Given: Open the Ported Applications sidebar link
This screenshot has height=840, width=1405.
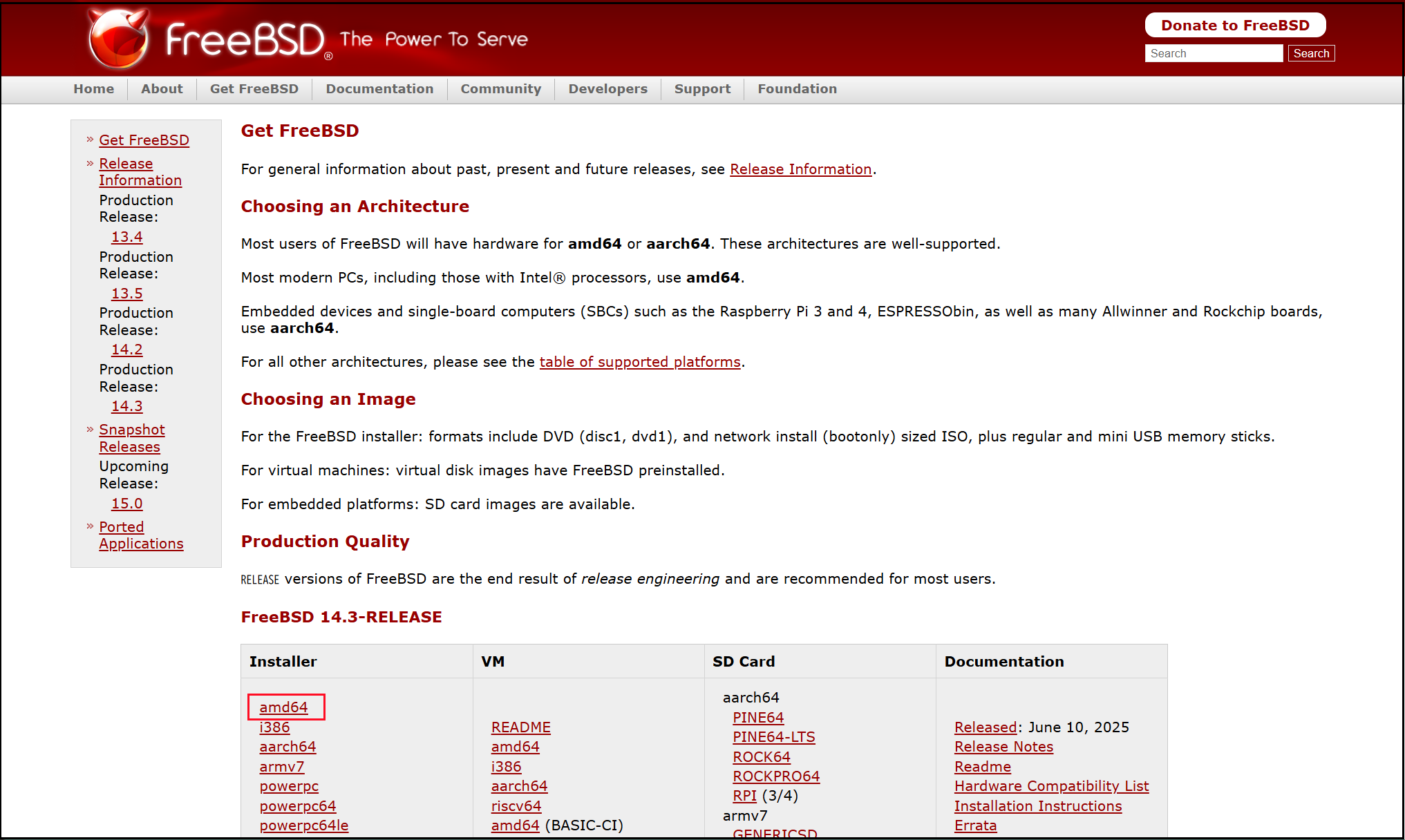Looking at the screenshot, I should point(141,535).
